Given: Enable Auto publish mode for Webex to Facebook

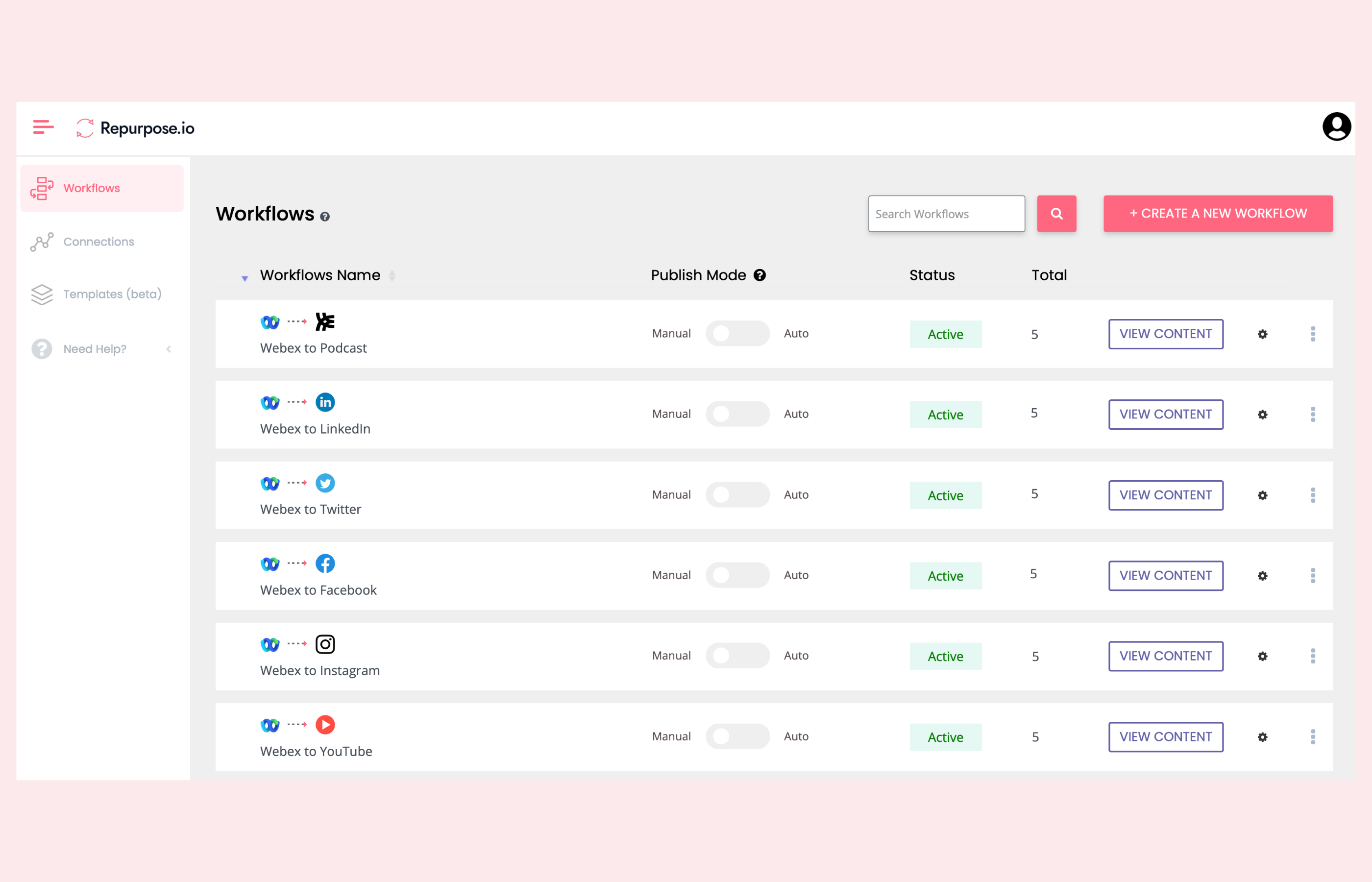Looking at the screenshot, I should 736,575.
